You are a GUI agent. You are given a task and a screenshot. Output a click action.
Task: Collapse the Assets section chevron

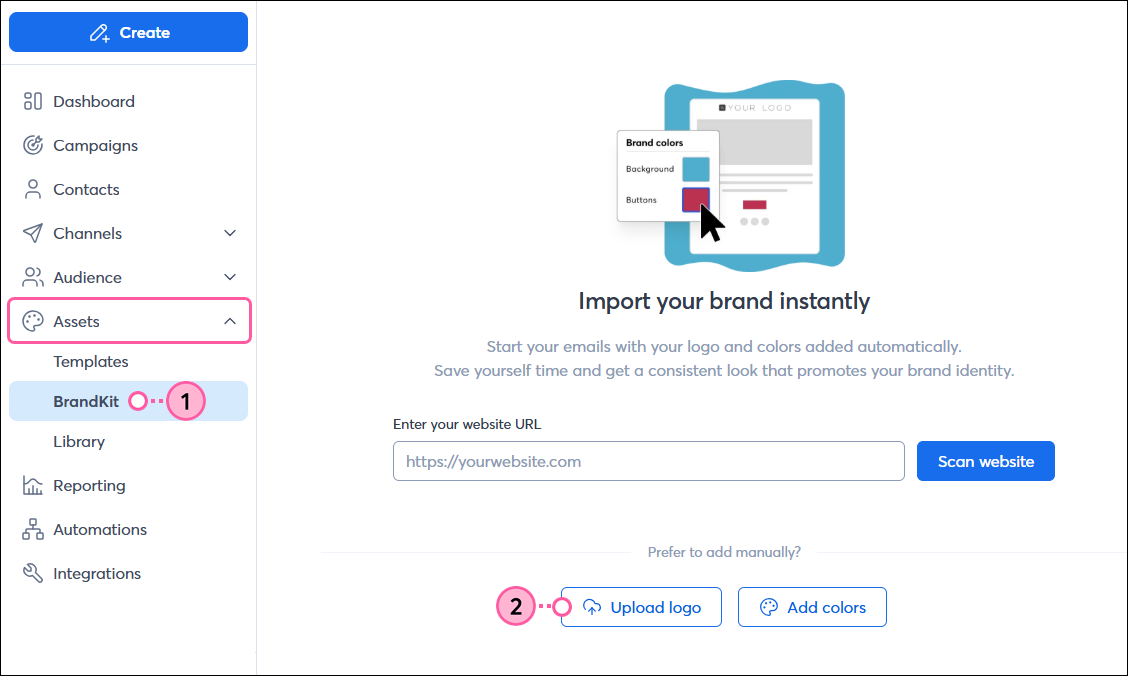tap(231, 321)
